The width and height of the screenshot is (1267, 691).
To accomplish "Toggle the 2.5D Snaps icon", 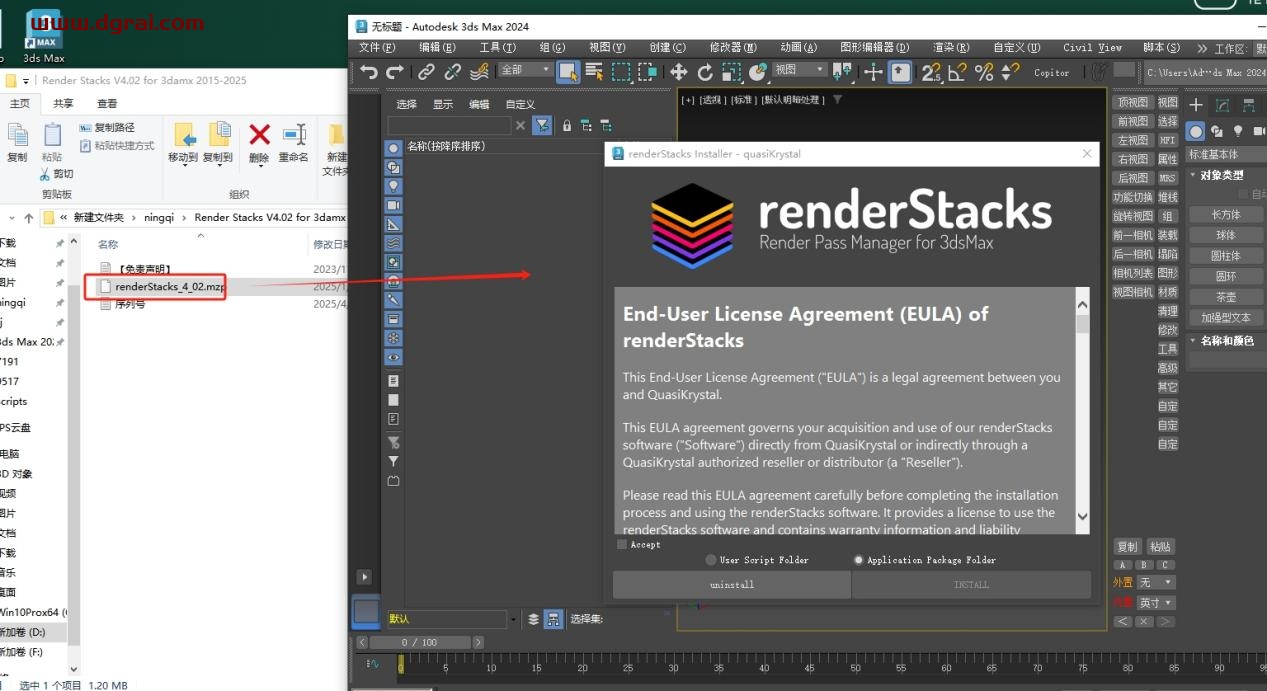I will [932, 72].
